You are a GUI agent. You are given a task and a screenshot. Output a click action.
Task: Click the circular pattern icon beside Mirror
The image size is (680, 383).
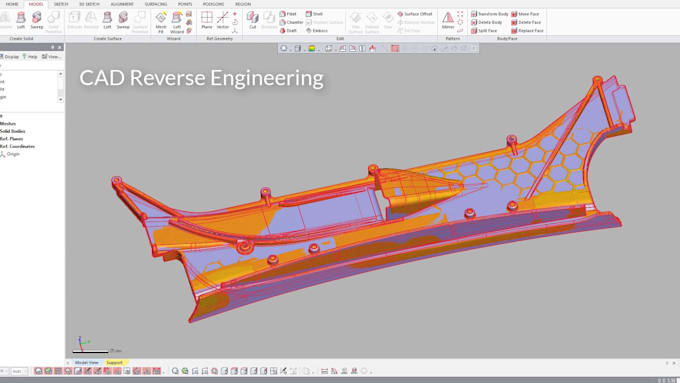460,22
